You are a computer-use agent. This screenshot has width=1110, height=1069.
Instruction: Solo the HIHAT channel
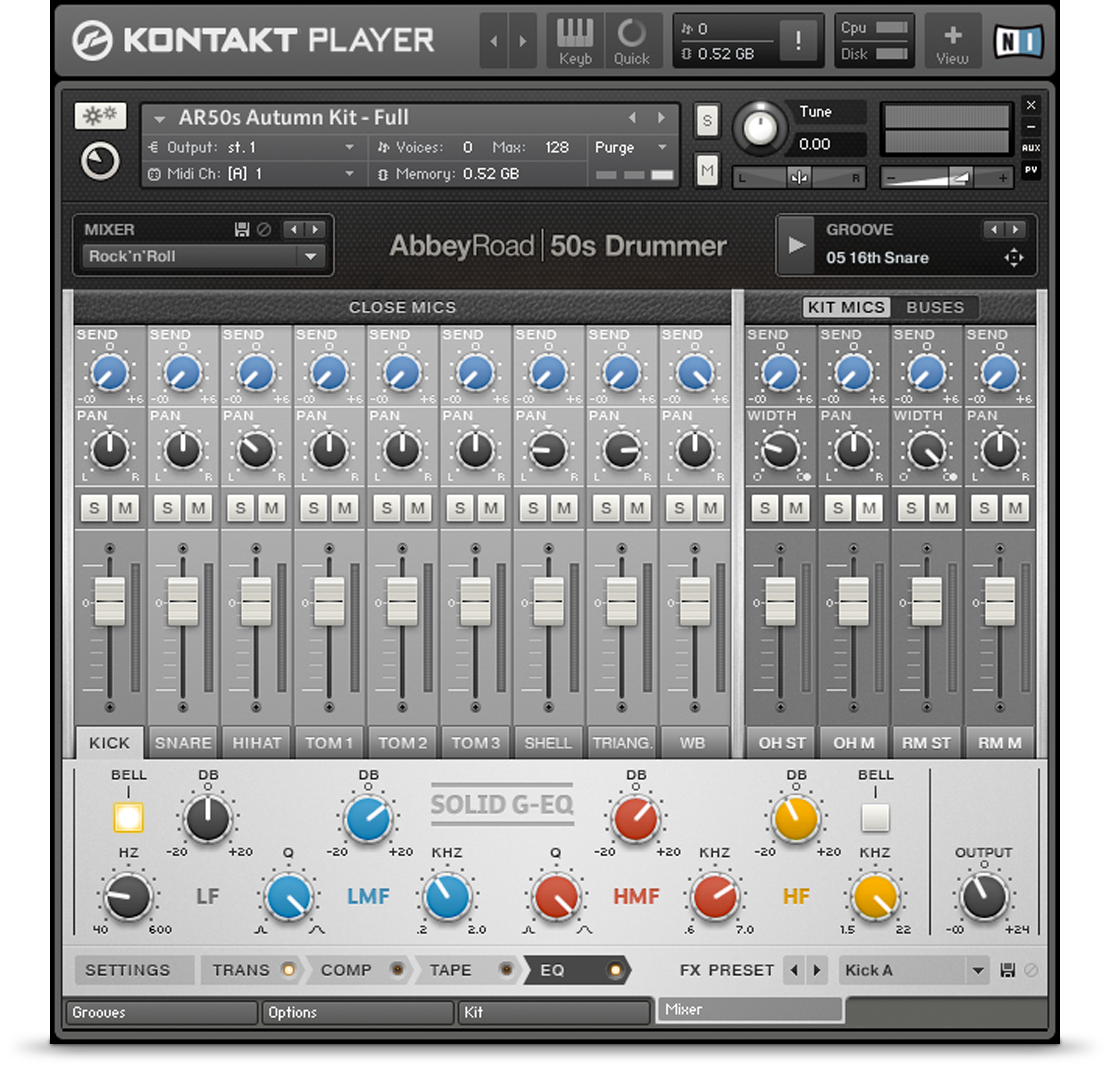pyautogui.click(x=241, y=508)
